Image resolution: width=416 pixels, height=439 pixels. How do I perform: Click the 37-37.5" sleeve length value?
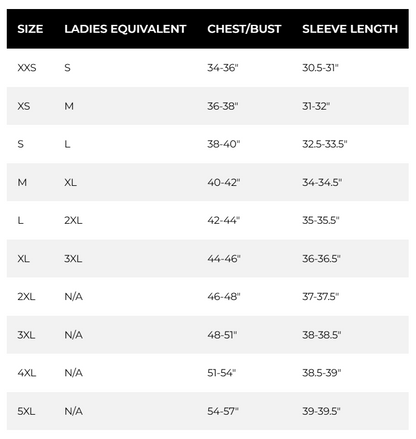point(321,296)
